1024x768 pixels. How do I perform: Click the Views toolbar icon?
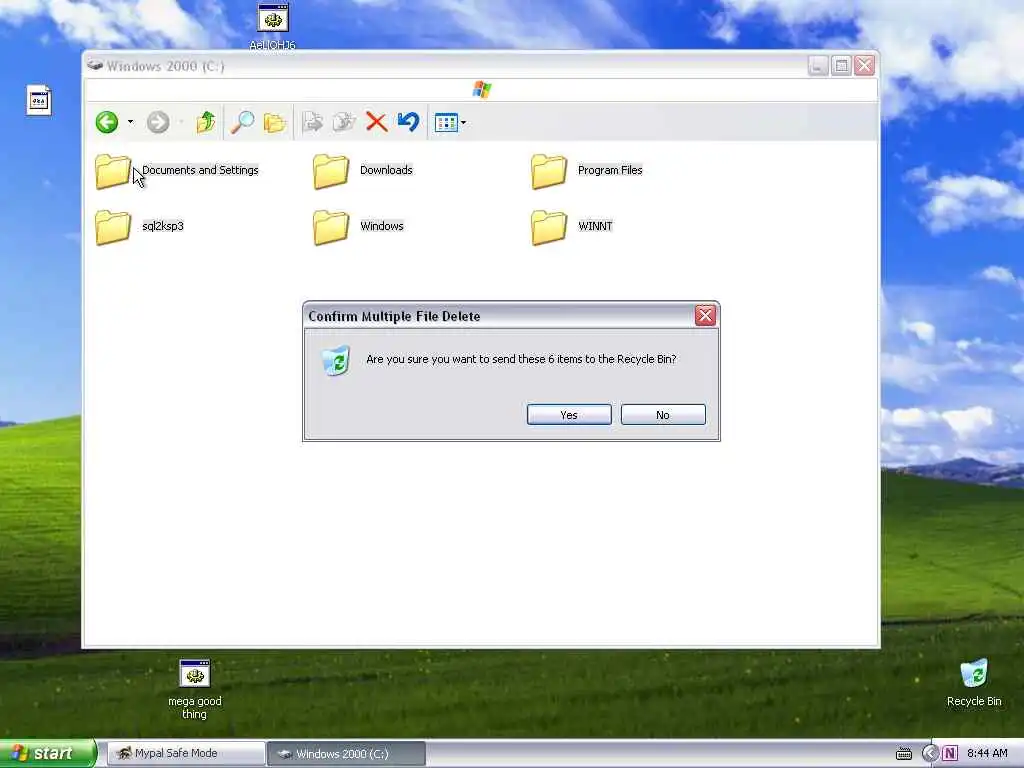[x=446, y=123]
